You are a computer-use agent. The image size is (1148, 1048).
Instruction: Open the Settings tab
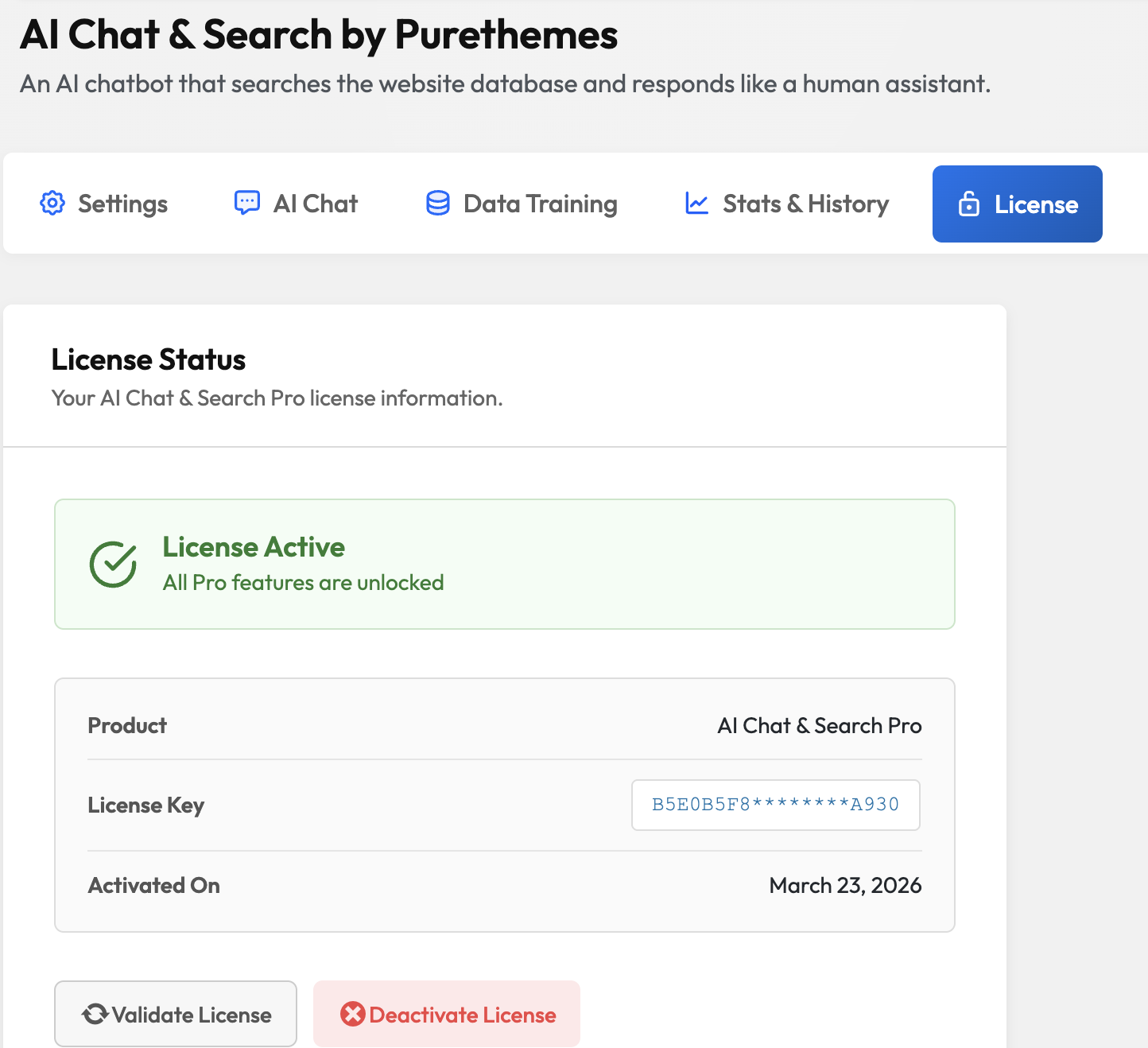tap(103, 204)
